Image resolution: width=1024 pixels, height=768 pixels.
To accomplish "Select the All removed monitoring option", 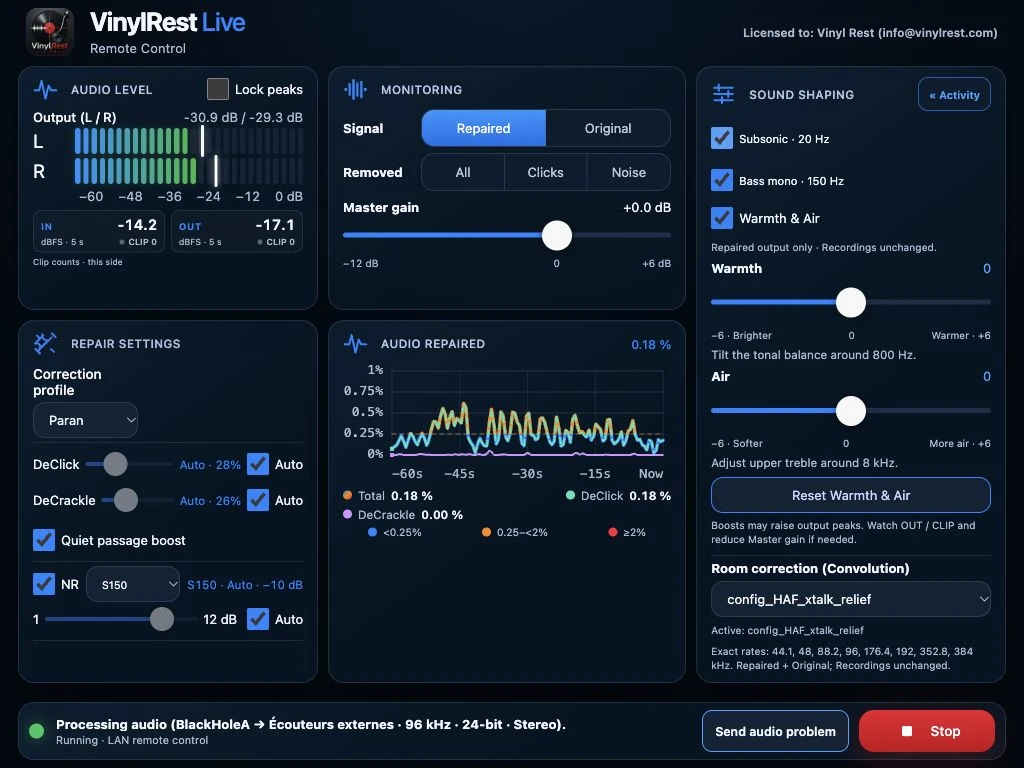I will 463,172.
